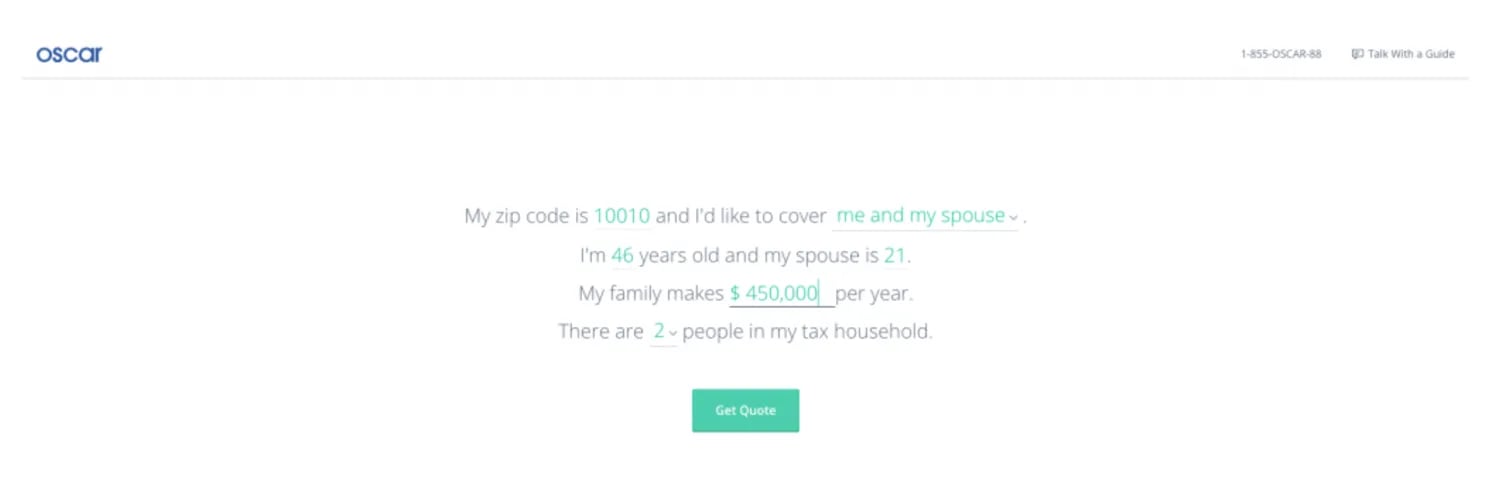Click the small arrow beside household size 2

tap(673, 333)
